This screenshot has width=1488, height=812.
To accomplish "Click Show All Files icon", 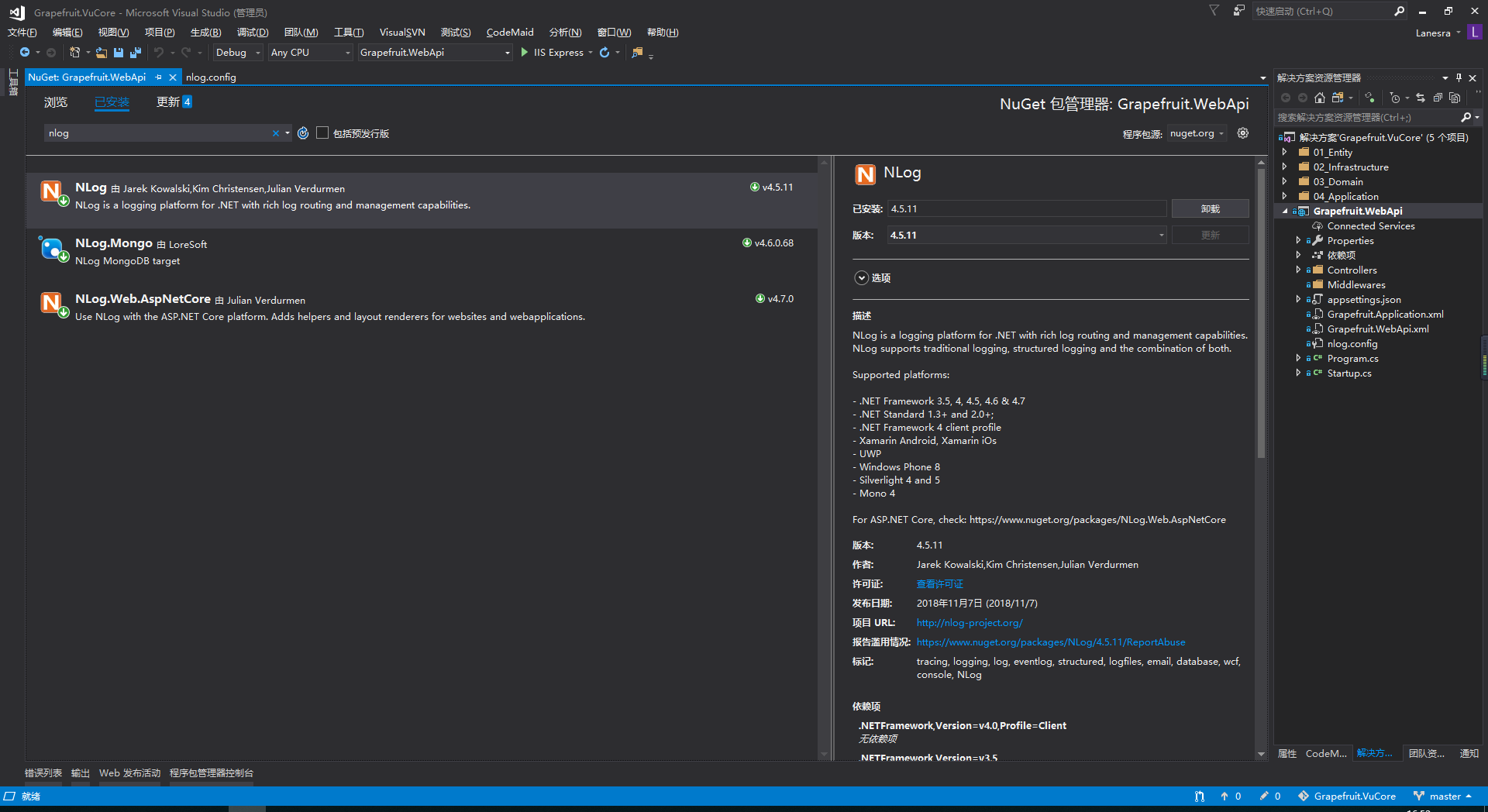I will pos(1455,98).
